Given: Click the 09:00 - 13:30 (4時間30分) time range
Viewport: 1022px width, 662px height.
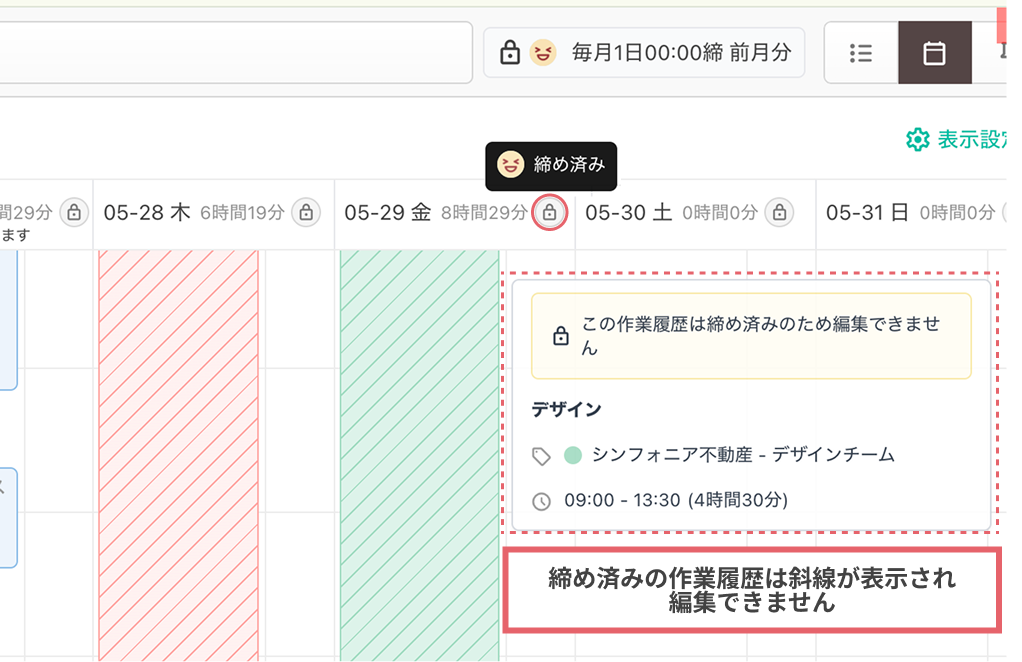Looking at the screenshot, I should click(x=676, y=500).
